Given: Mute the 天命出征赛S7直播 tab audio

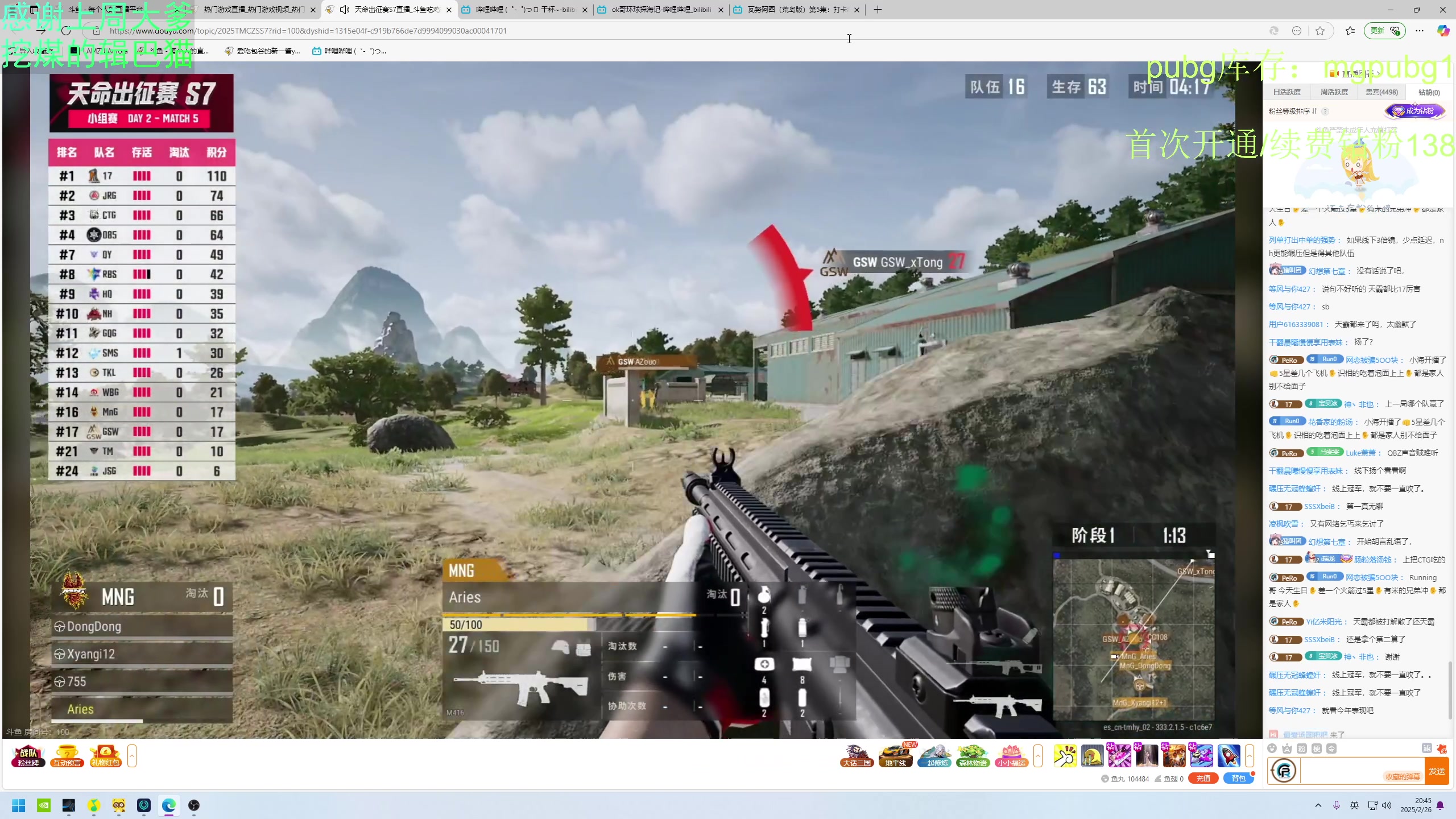Looking at the screenshot, I should 344,10.
